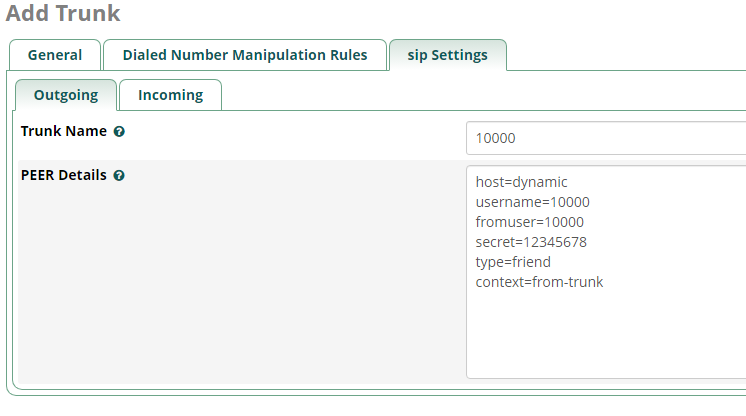Show the Outgoing sub-tab
The image size is (746, 416).
(66, 95)
